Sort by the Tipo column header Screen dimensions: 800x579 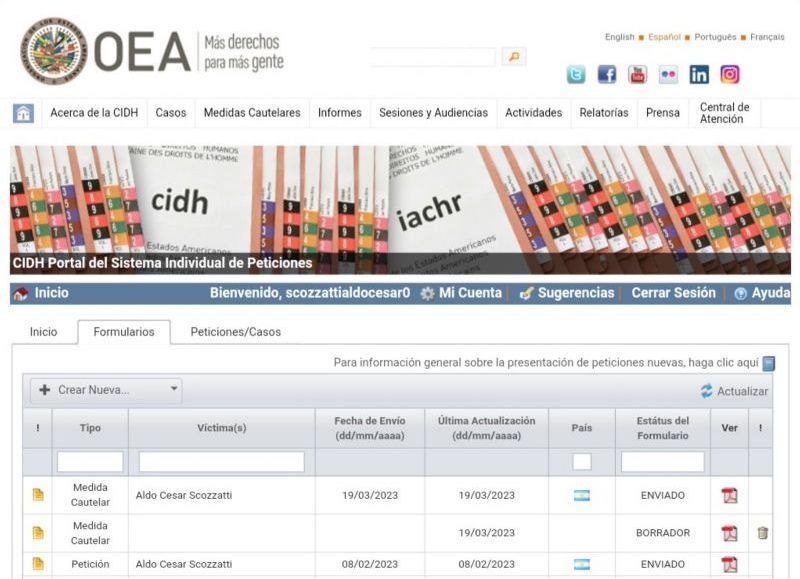(90, 428)
